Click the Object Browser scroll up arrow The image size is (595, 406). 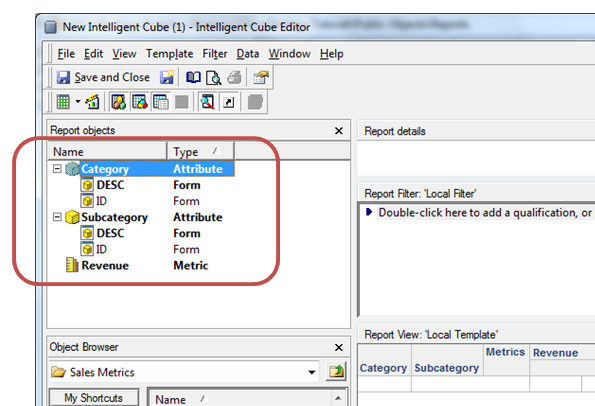338,398
